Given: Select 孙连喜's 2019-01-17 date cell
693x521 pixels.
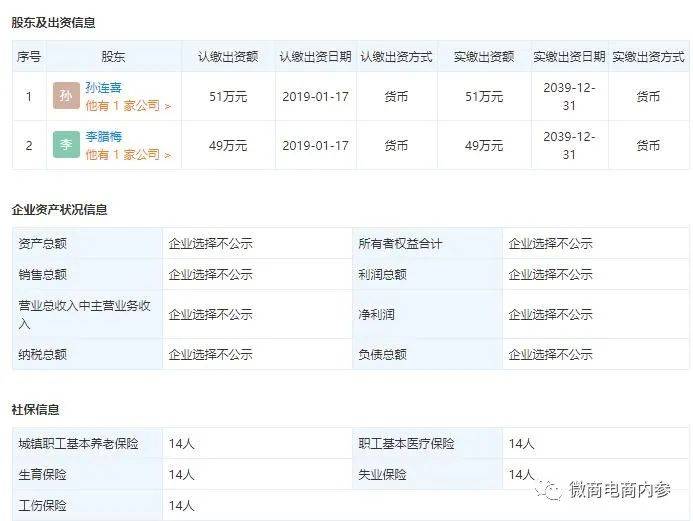Looking at the screenshot, I should pos(316,96).
